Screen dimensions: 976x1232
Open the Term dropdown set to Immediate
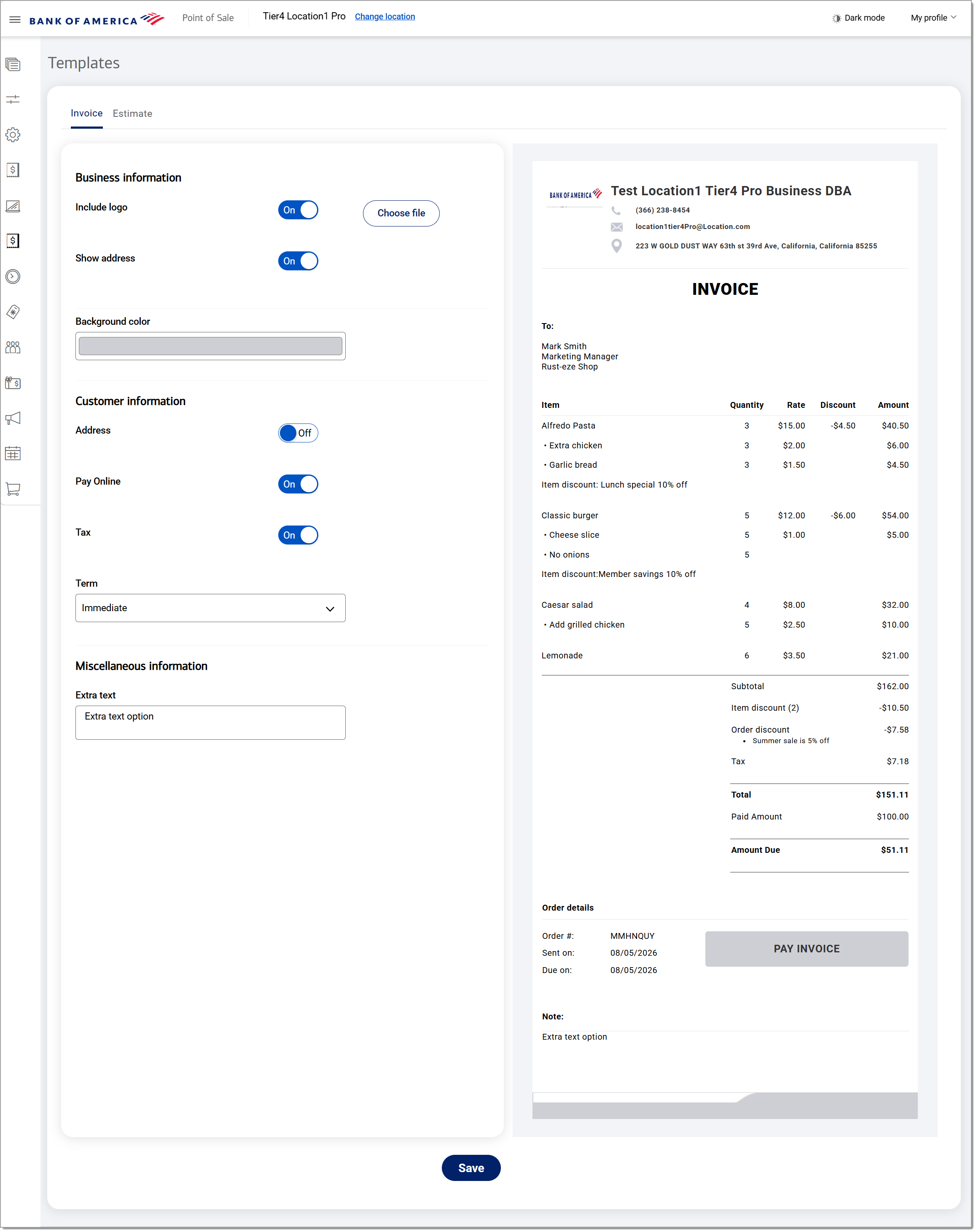click(210, 608)
